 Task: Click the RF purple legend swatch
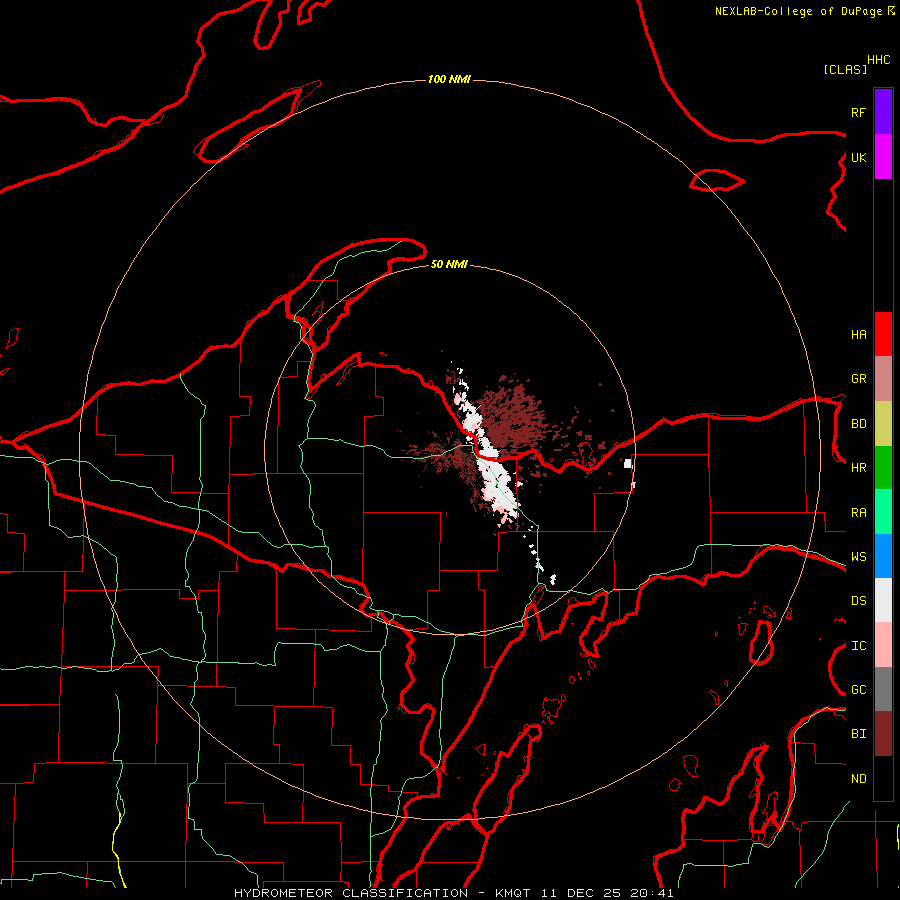[x=883, y=112]
